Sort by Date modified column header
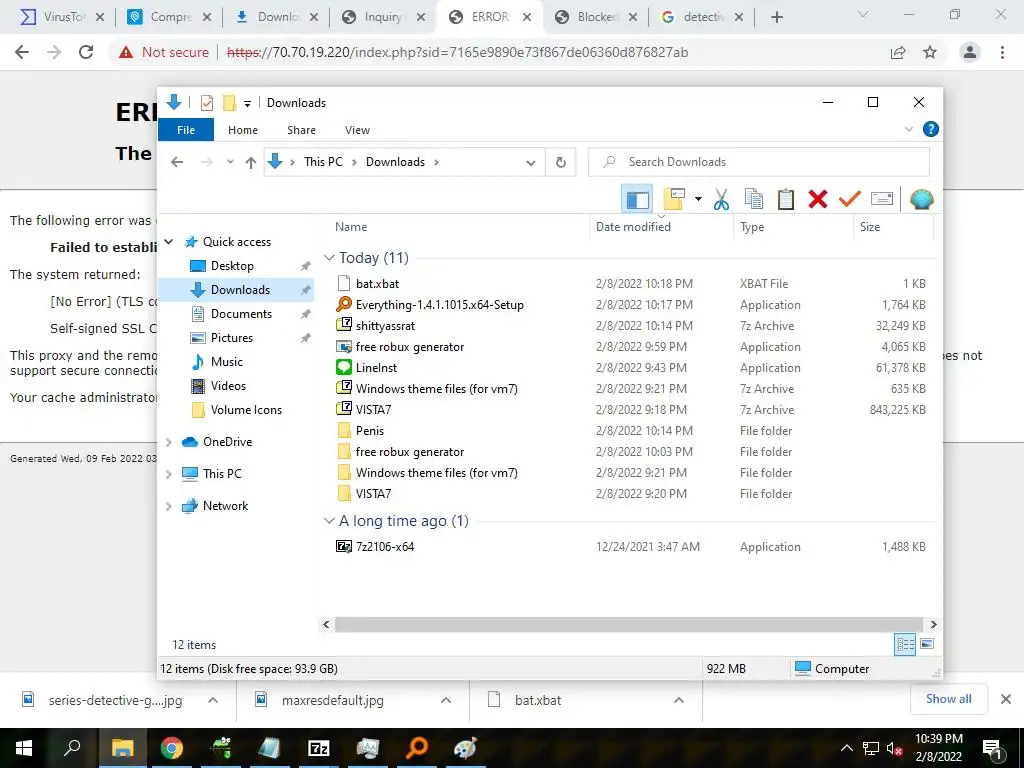 click(x=661, y=227)
